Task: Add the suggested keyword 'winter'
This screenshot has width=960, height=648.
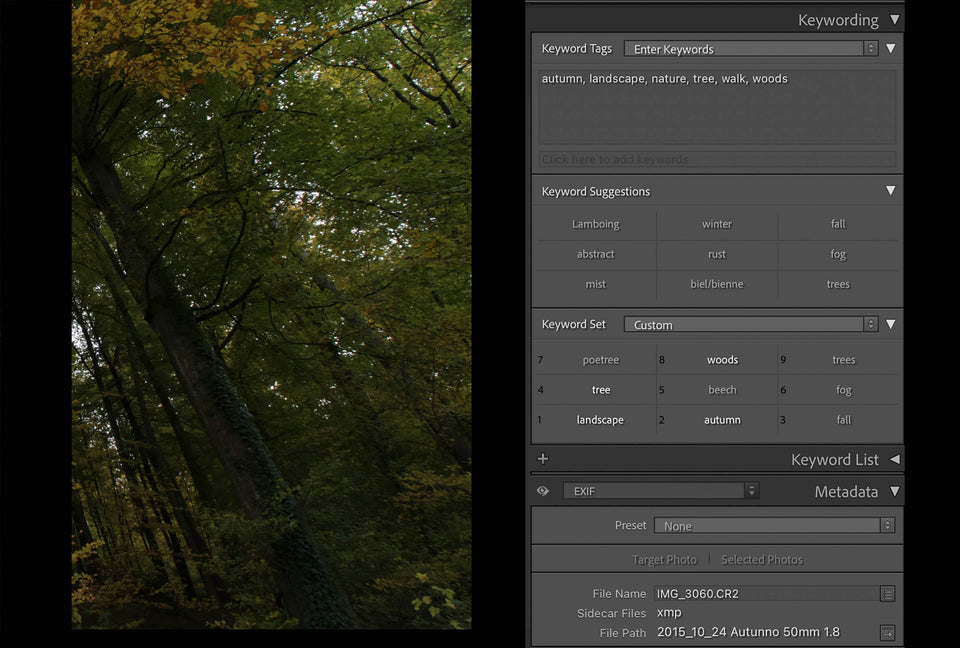Action: (717, 225)
